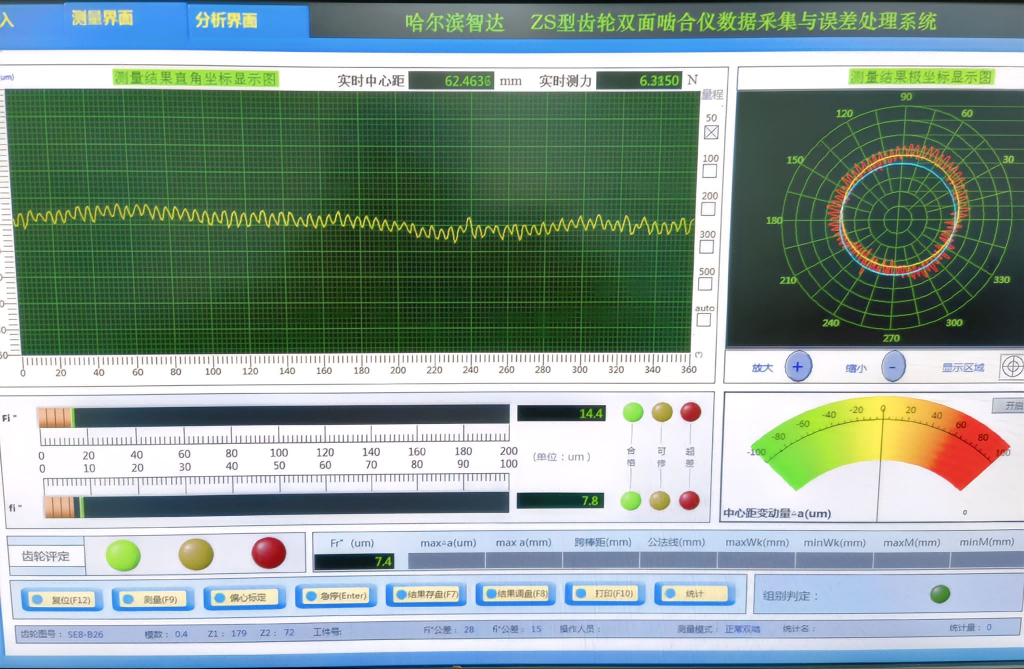This screenshot has height=669, width=1024.
Task: Click the green gear evaluation indicator lamp
Action: [x=123, y=554]
